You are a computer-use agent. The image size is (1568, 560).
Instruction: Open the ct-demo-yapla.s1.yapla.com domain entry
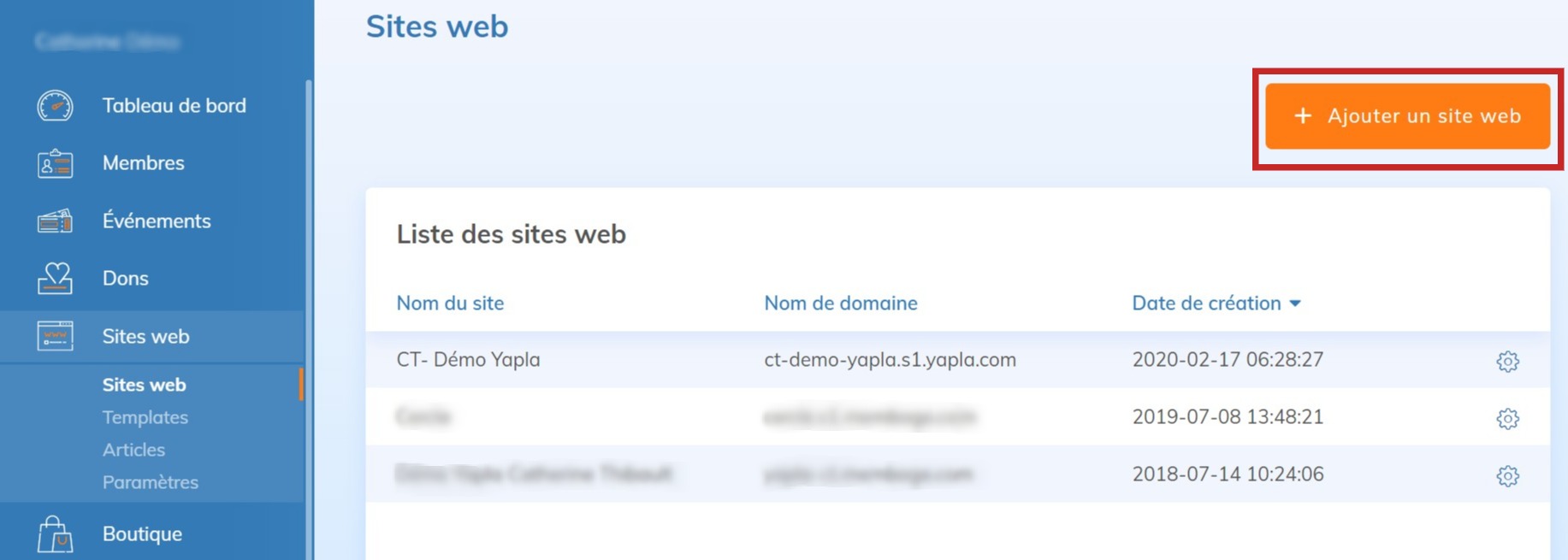pos(890,360)
